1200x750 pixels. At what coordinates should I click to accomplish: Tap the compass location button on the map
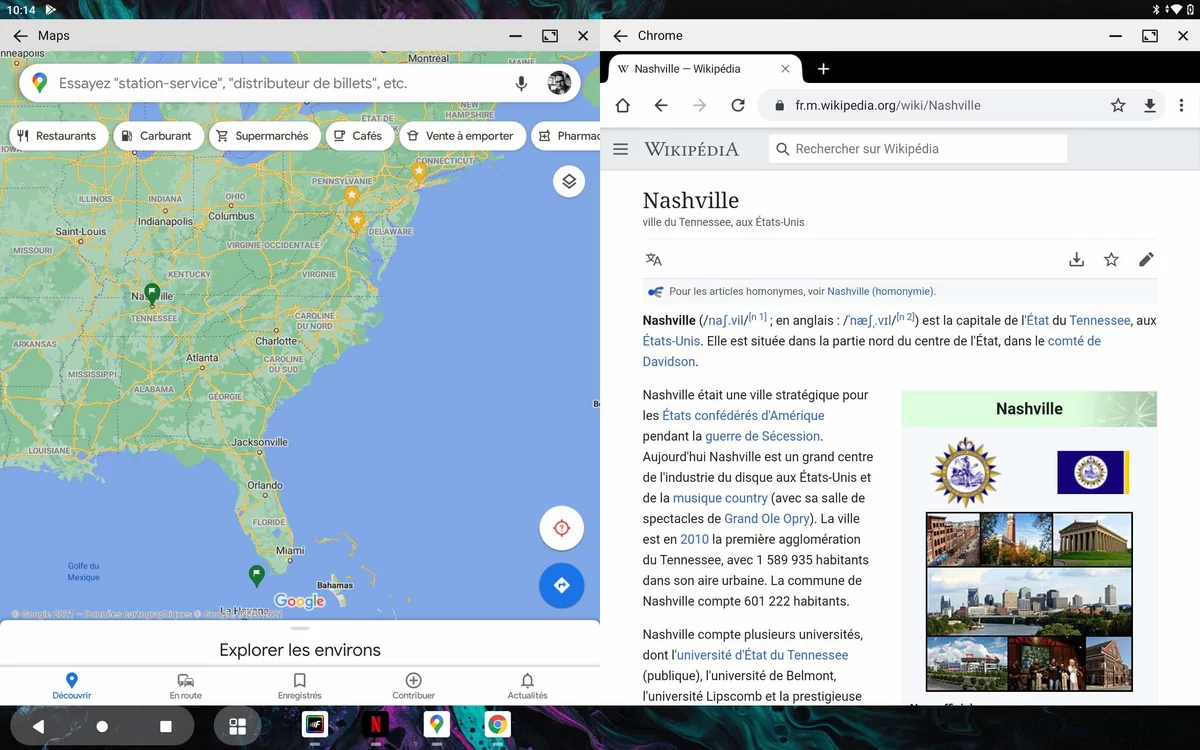pyautogui.click(x=561, y=528)
